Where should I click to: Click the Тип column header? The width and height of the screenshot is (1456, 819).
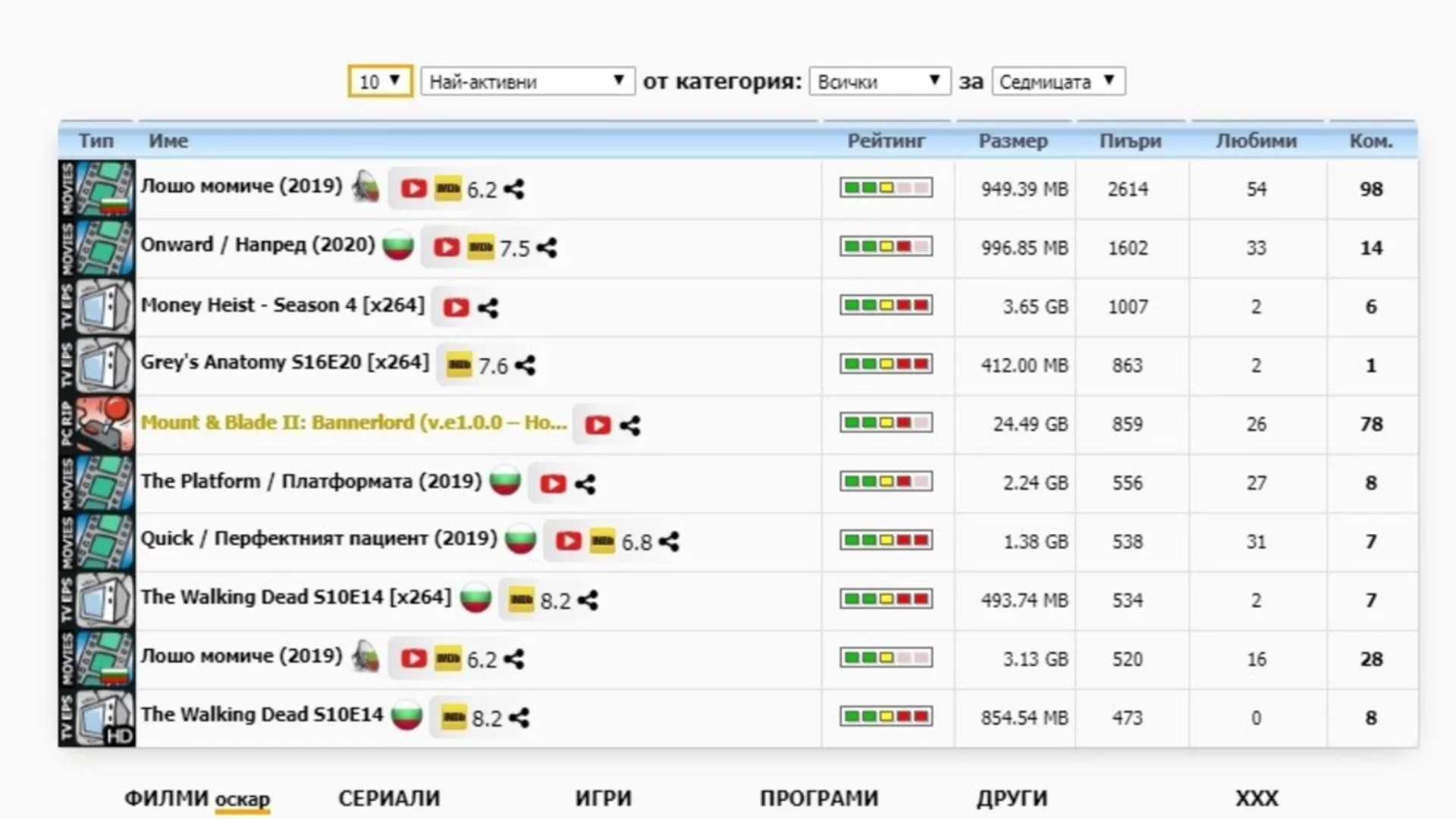point(96,141)
